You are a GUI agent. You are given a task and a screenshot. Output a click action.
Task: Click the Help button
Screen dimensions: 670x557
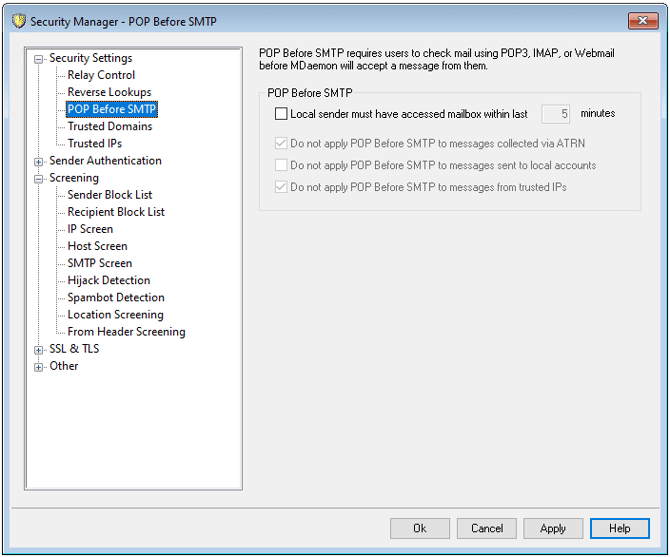tap(619, 528)
